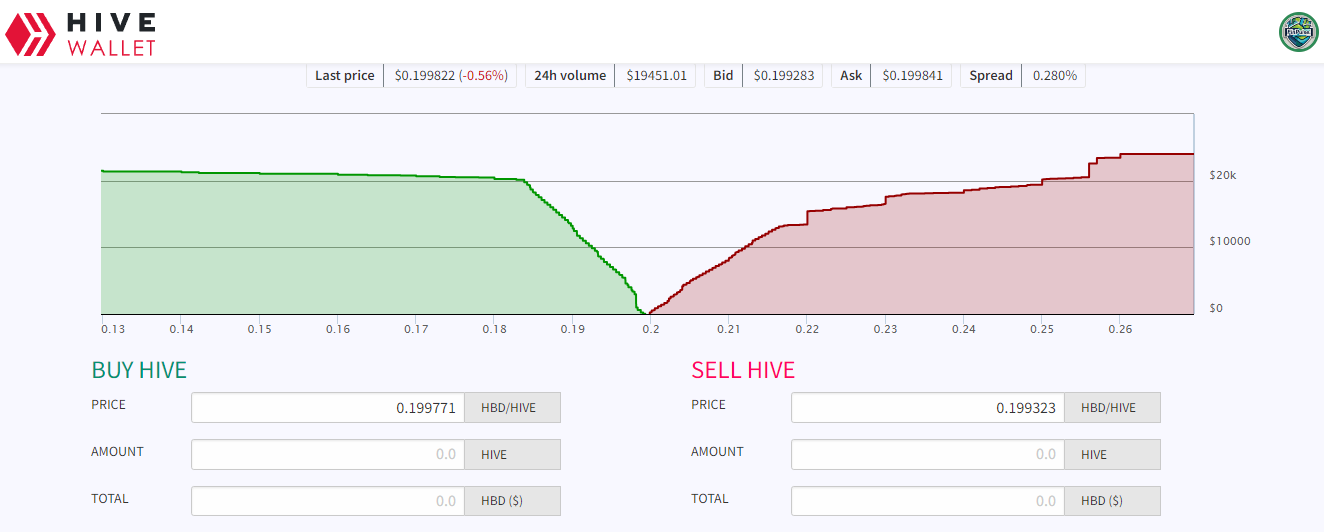This screenshot has height=532, width=1324.
Task: Click the 0.26 tick on price axis
Action: [1121, 329]
